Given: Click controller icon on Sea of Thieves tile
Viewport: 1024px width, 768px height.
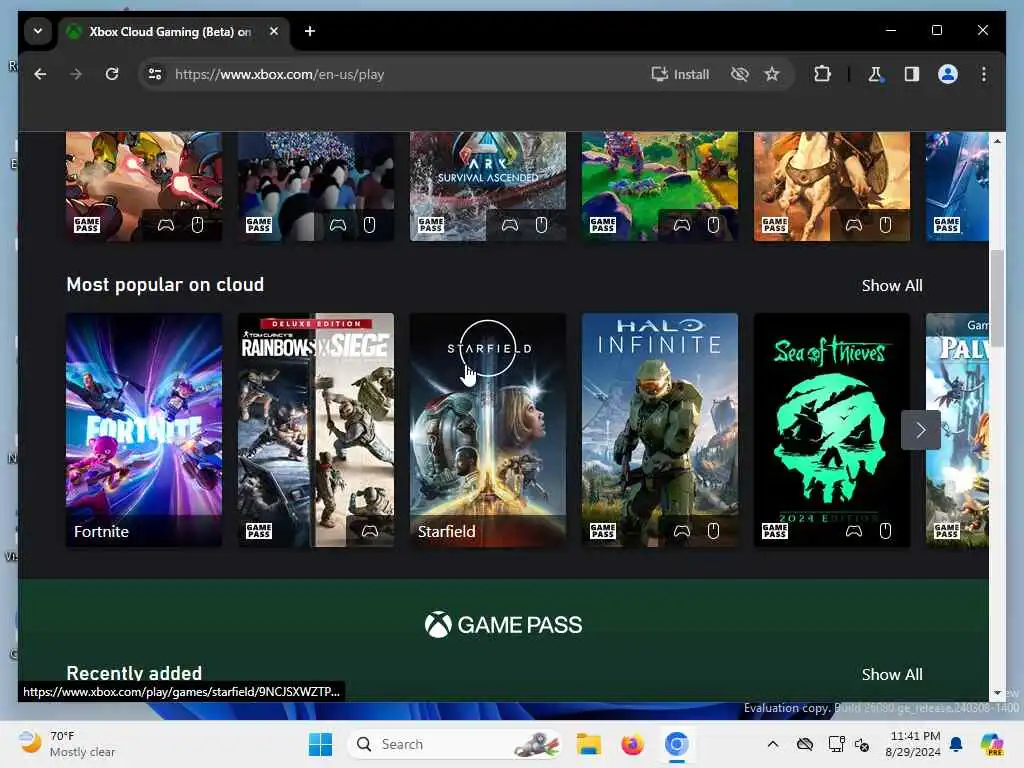Looking at the screenshot, I should [x=854, y=531].
